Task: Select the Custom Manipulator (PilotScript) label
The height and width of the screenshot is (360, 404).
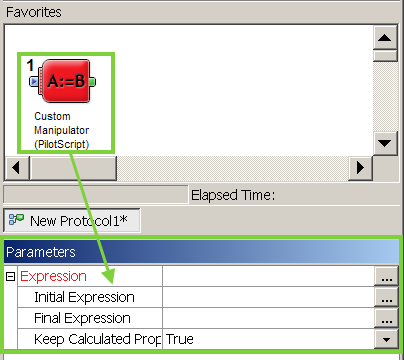Action: pos(62,130)
